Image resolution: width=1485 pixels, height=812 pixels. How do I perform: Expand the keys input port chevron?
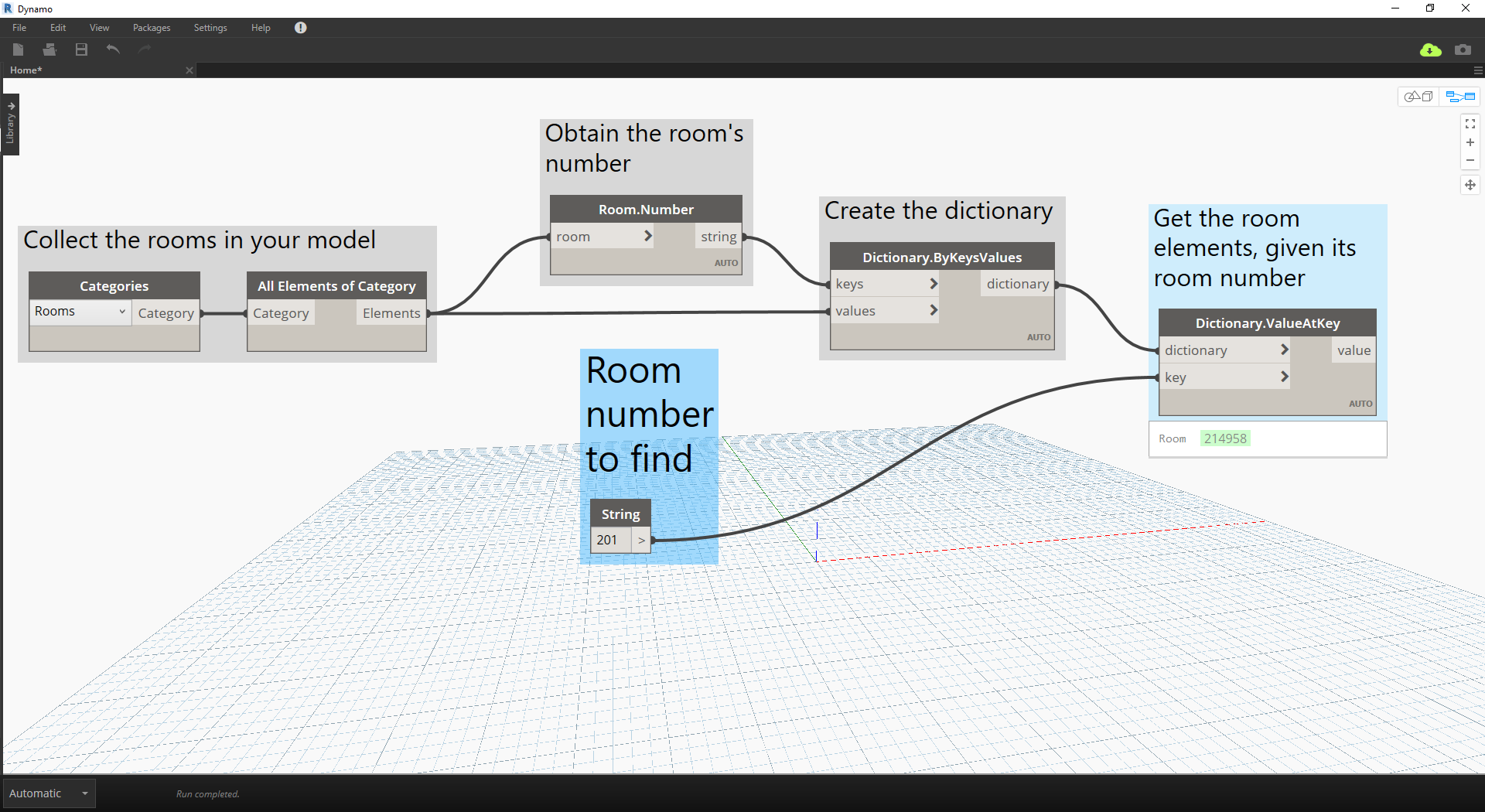point(934,284)
